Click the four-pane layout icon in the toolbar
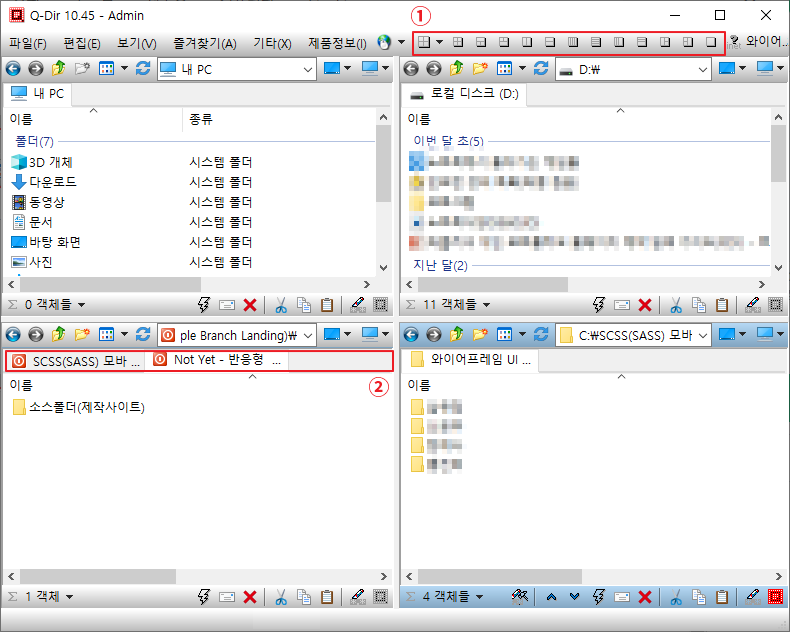Viewport: 790px width, 632px height. tap(424, 42)
